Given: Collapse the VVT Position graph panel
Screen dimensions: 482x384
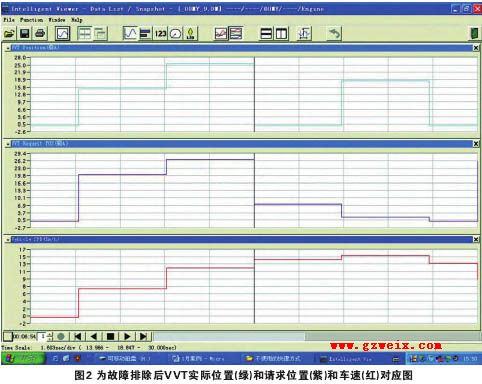Looking at the screenshot, I should coord(8,48).
